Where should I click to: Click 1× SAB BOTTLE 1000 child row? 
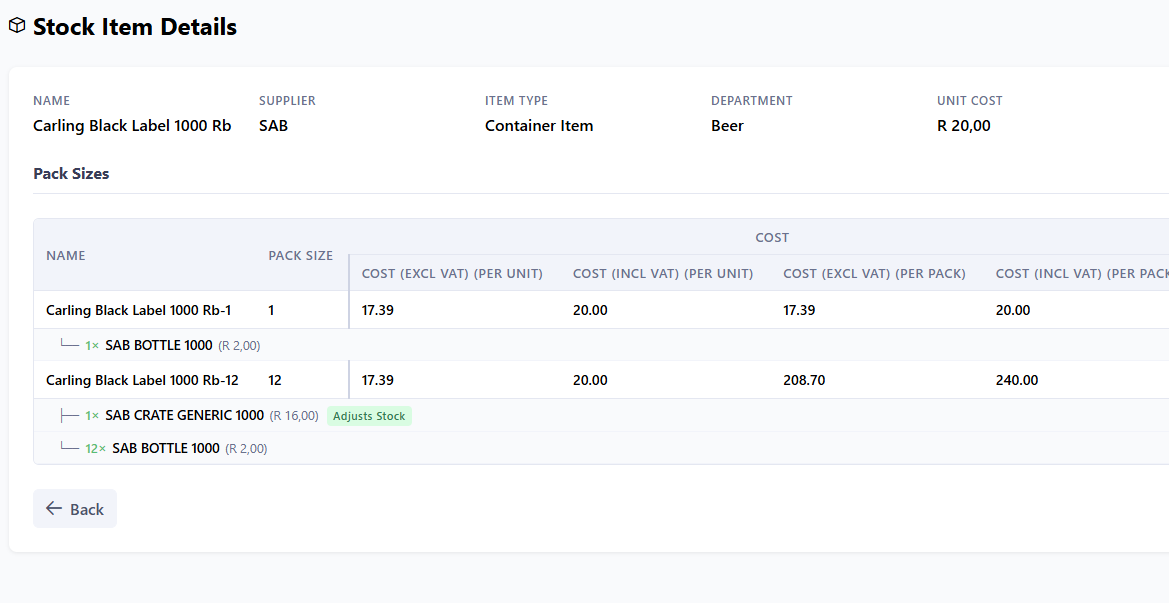[601, 345]
